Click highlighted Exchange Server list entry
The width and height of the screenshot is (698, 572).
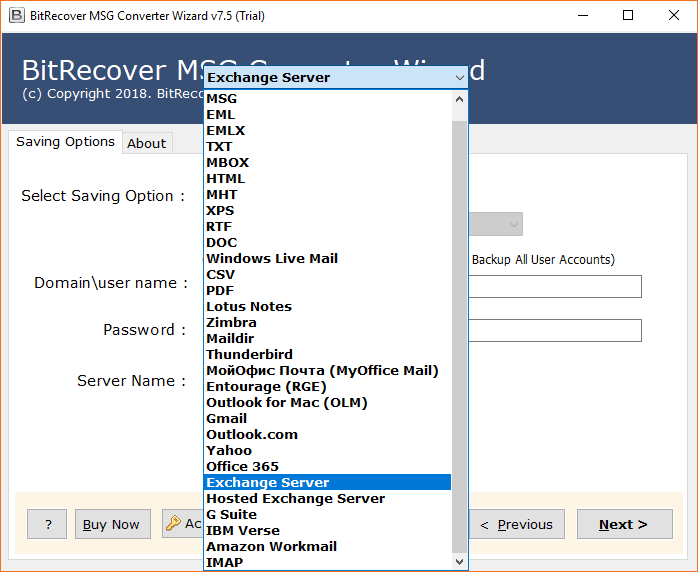[x=327, y=483]
